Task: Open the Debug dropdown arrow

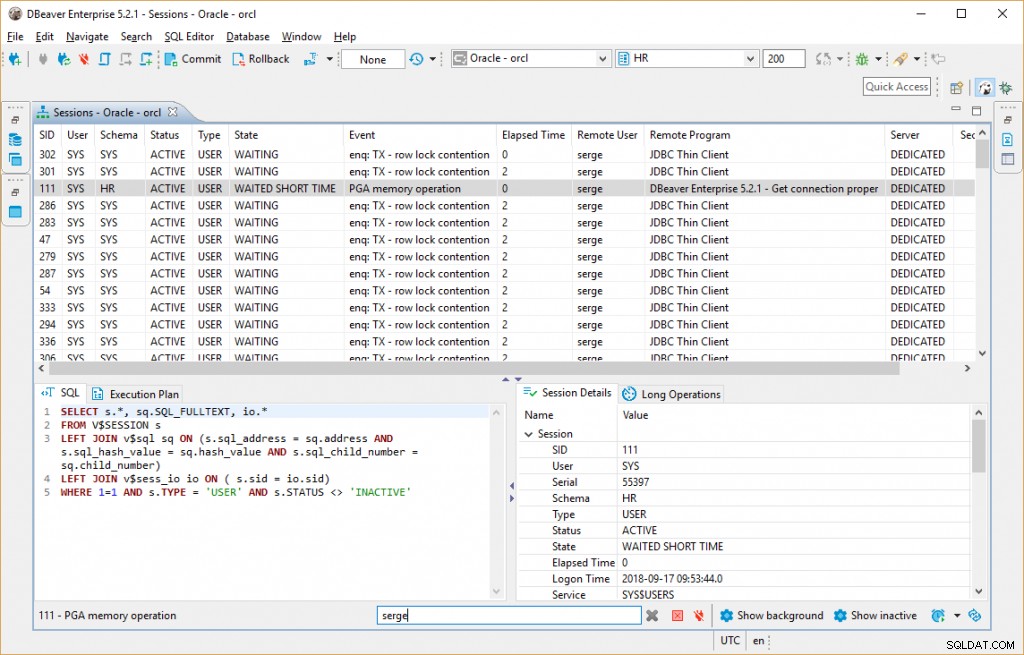Action: click(x=878, y=59)
